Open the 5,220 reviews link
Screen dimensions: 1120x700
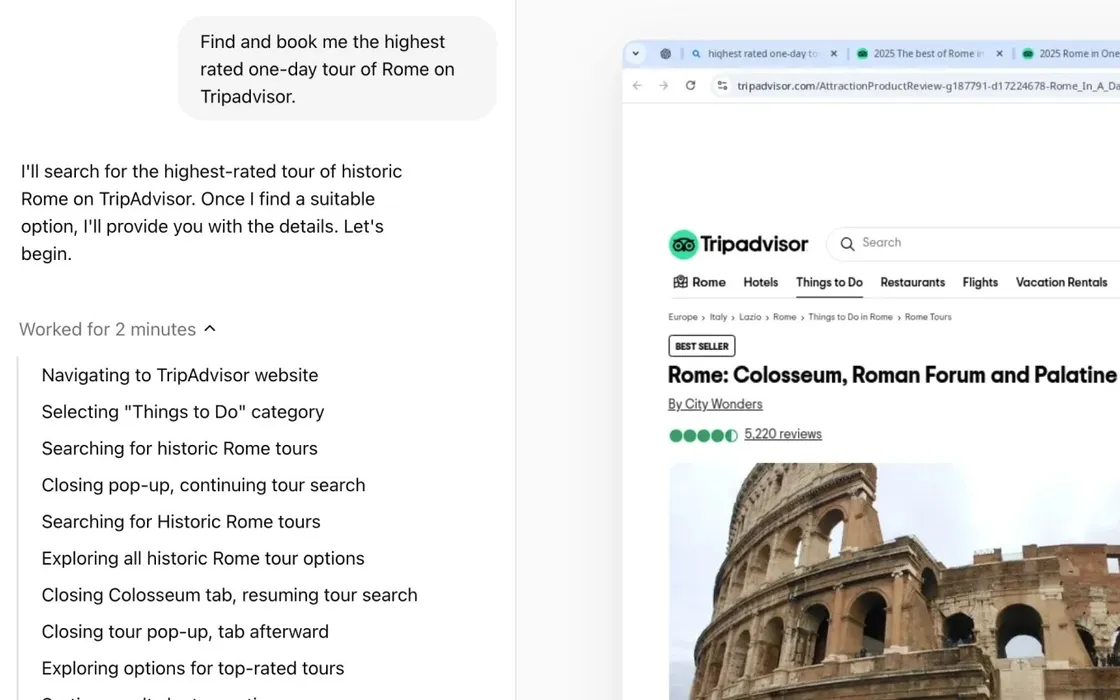pos(783,434)
